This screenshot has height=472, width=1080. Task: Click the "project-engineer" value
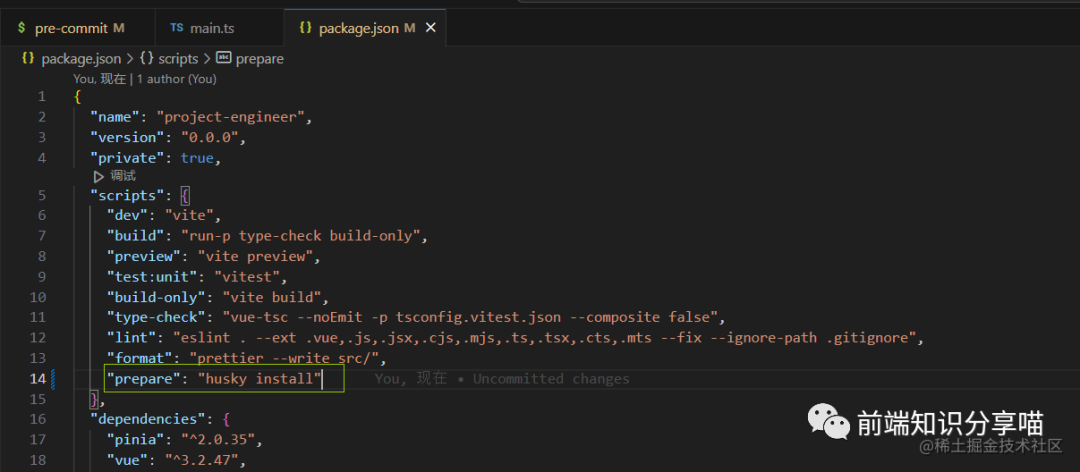[230, 116]
